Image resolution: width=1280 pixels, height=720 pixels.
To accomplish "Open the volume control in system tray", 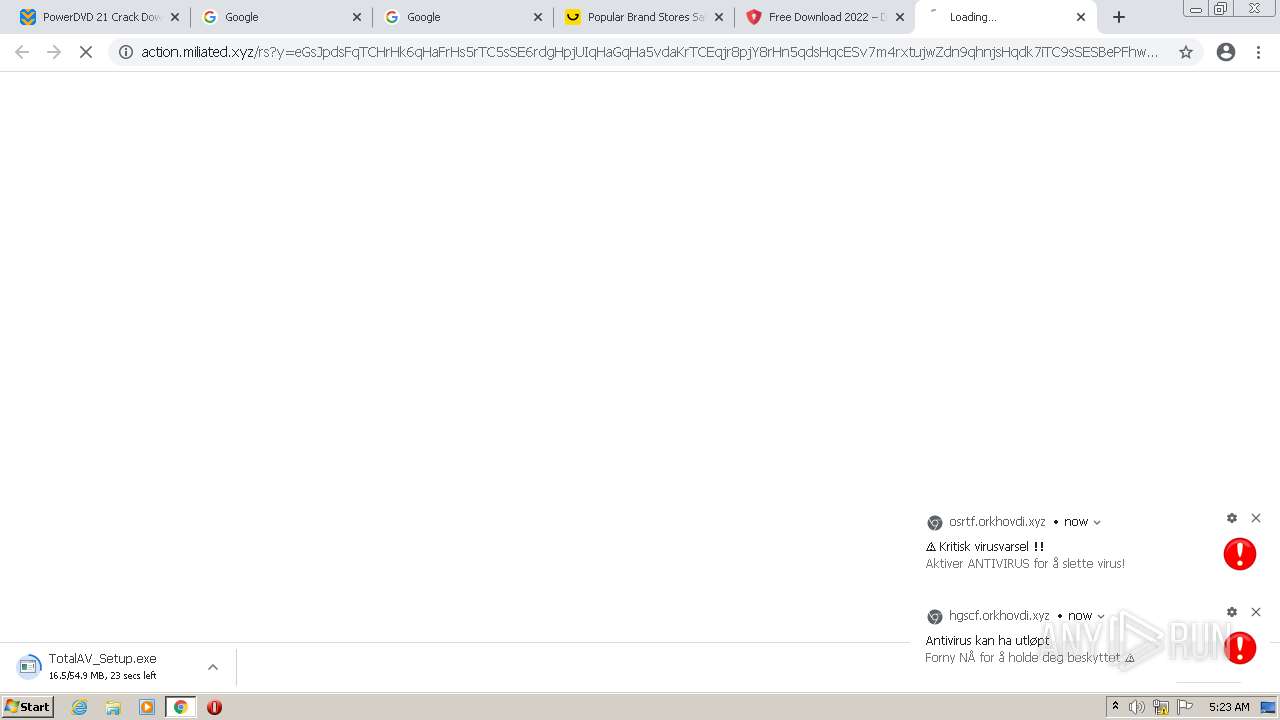I will click(1137, 707).
